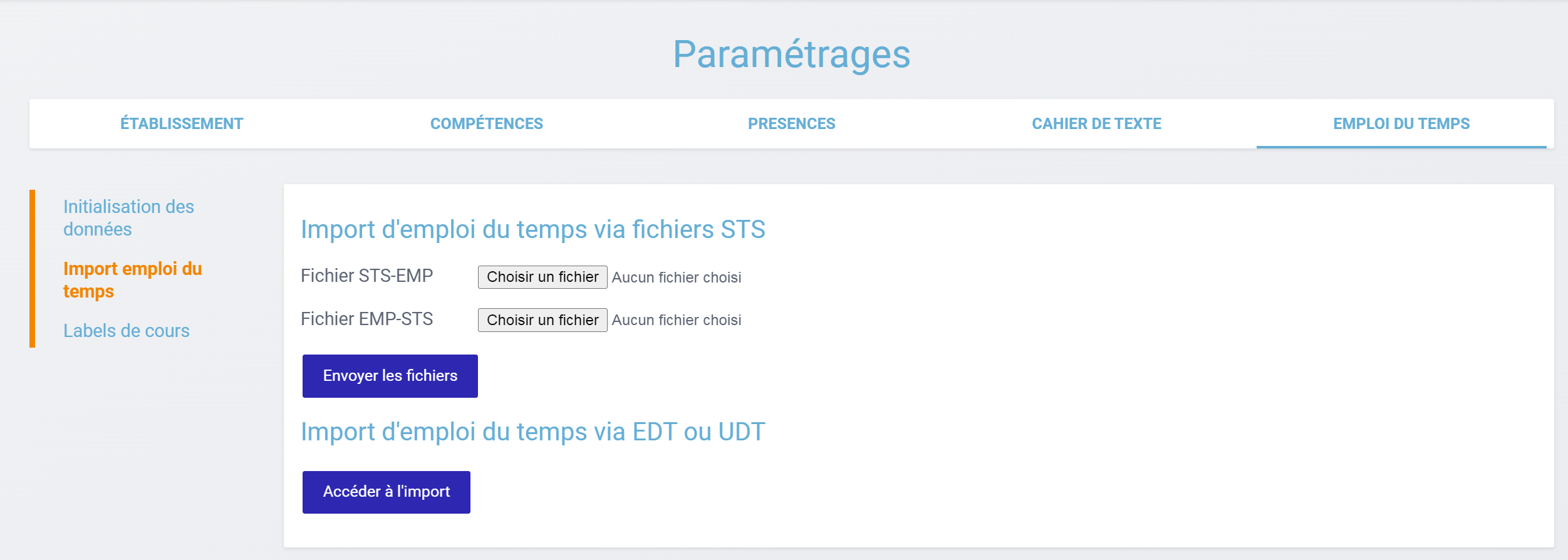
Task: Click the STS files import heading
Action: click(532, 229)
